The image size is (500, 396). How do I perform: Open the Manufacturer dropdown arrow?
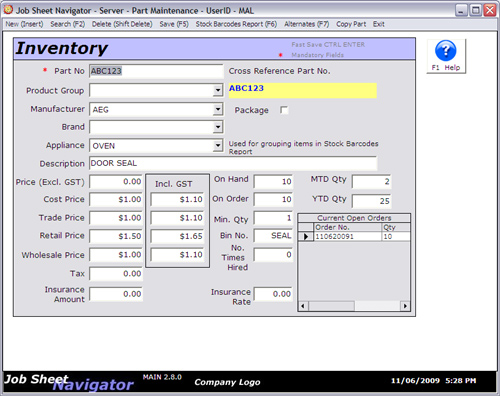point(218,109)
